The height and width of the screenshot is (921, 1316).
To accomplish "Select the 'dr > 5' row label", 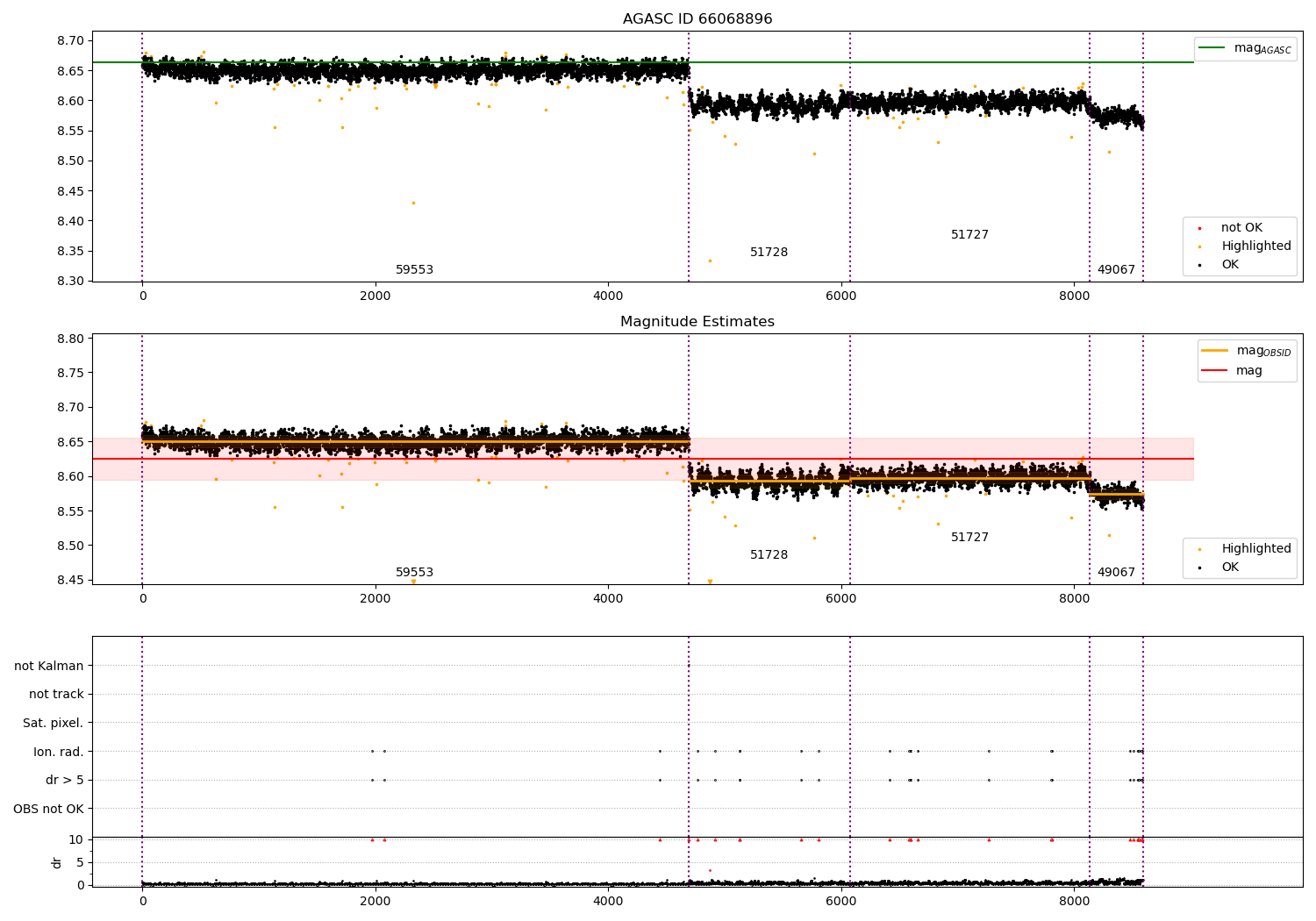I will 65,781.
